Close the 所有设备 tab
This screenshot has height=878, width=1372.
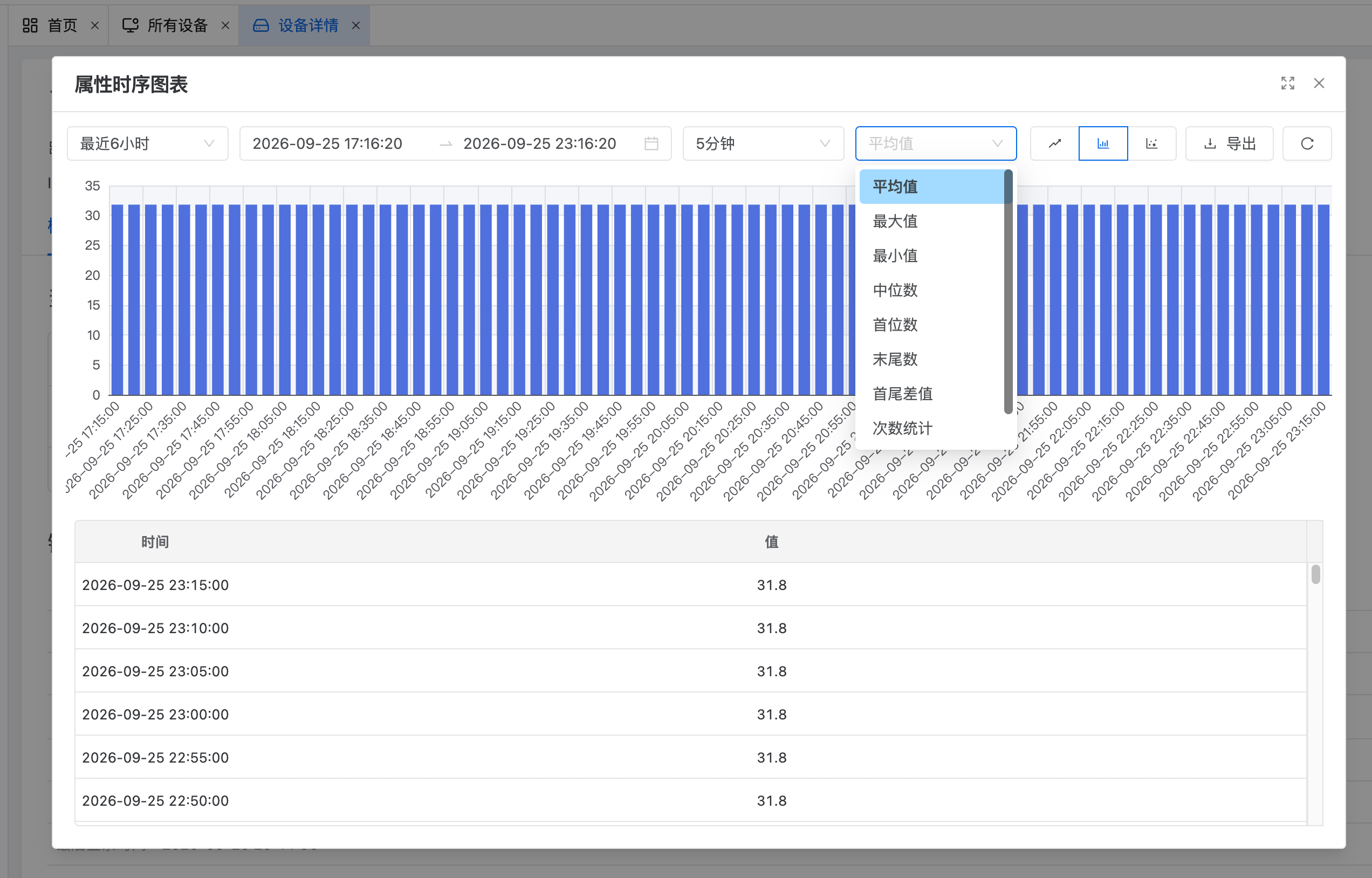tap(225, 26)
